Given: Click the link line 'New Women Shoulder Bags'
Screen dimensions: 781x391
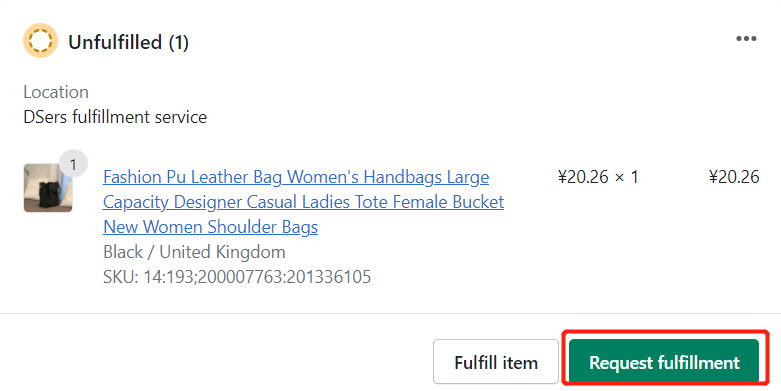Looking at the screenshot, I should coord(210,227).
